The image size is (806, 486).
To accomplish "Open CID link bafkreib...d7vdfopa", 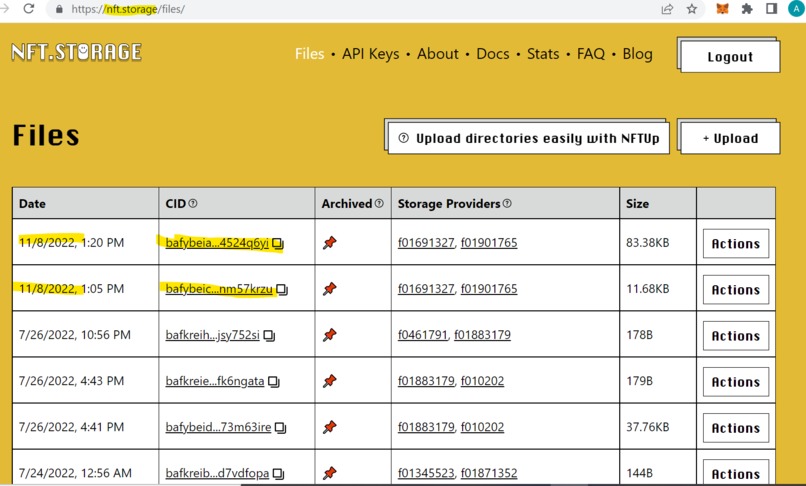I will 217,473.
